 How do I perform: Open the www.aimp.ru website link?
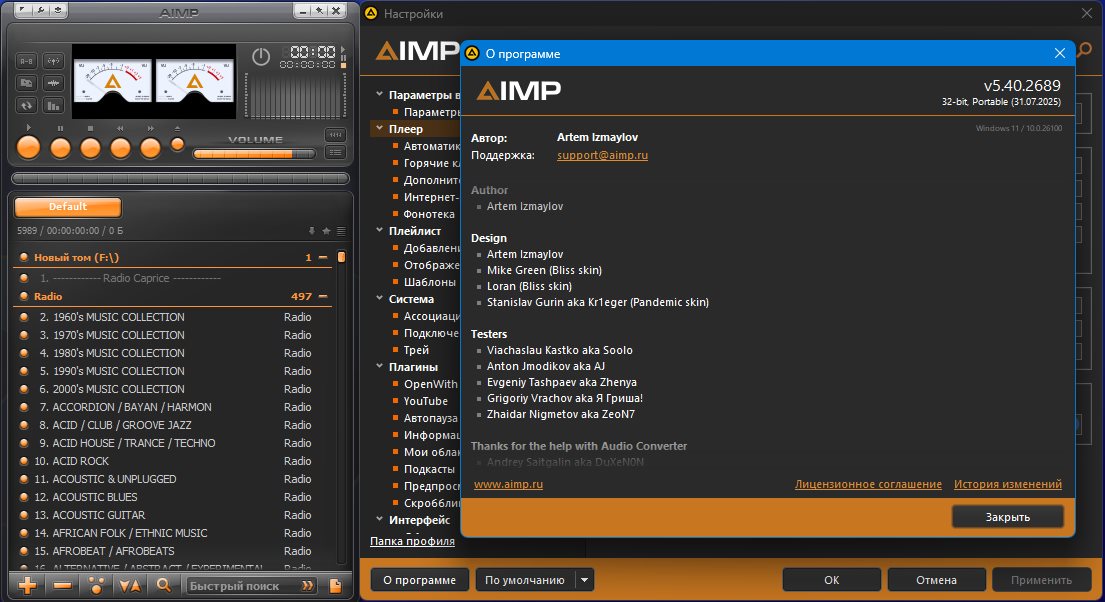pyautogui.click(x=508, y=484)
